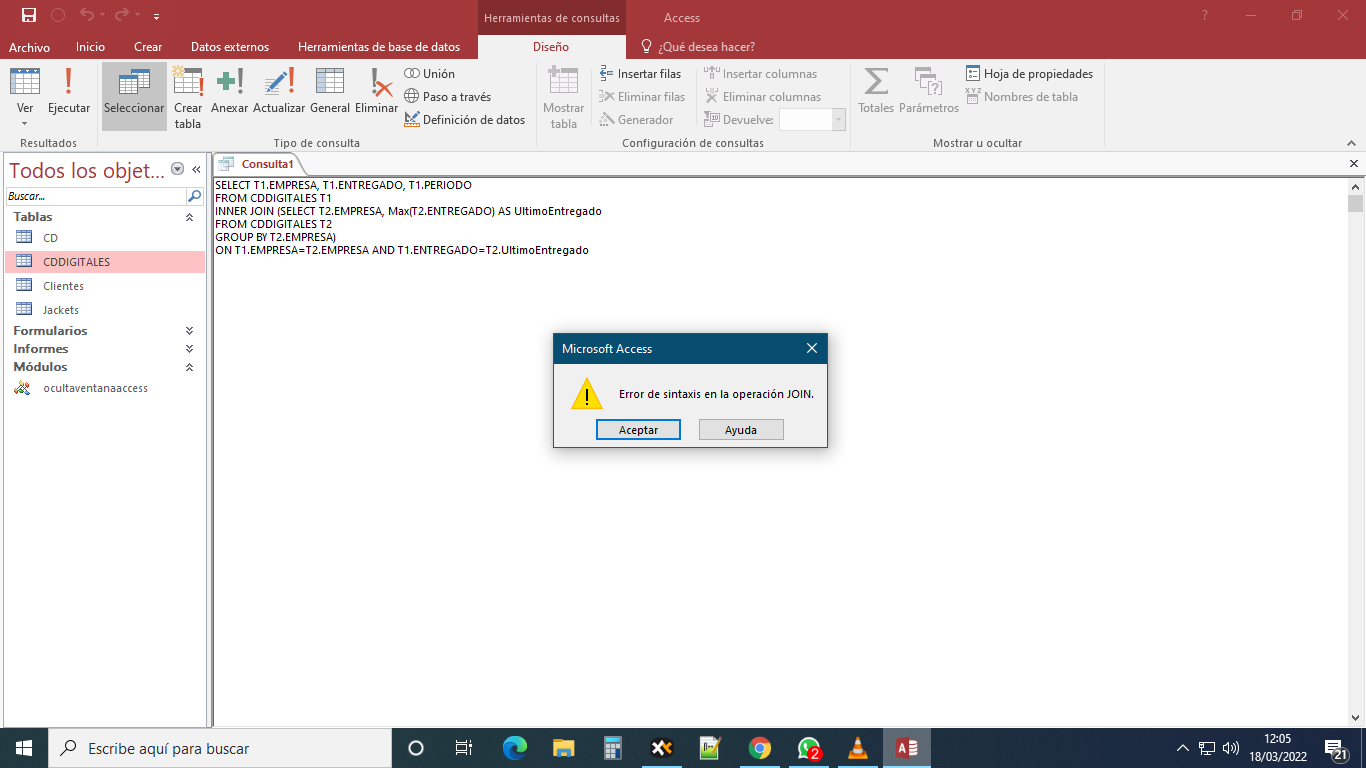Select the CD table

tap(105, 238)
